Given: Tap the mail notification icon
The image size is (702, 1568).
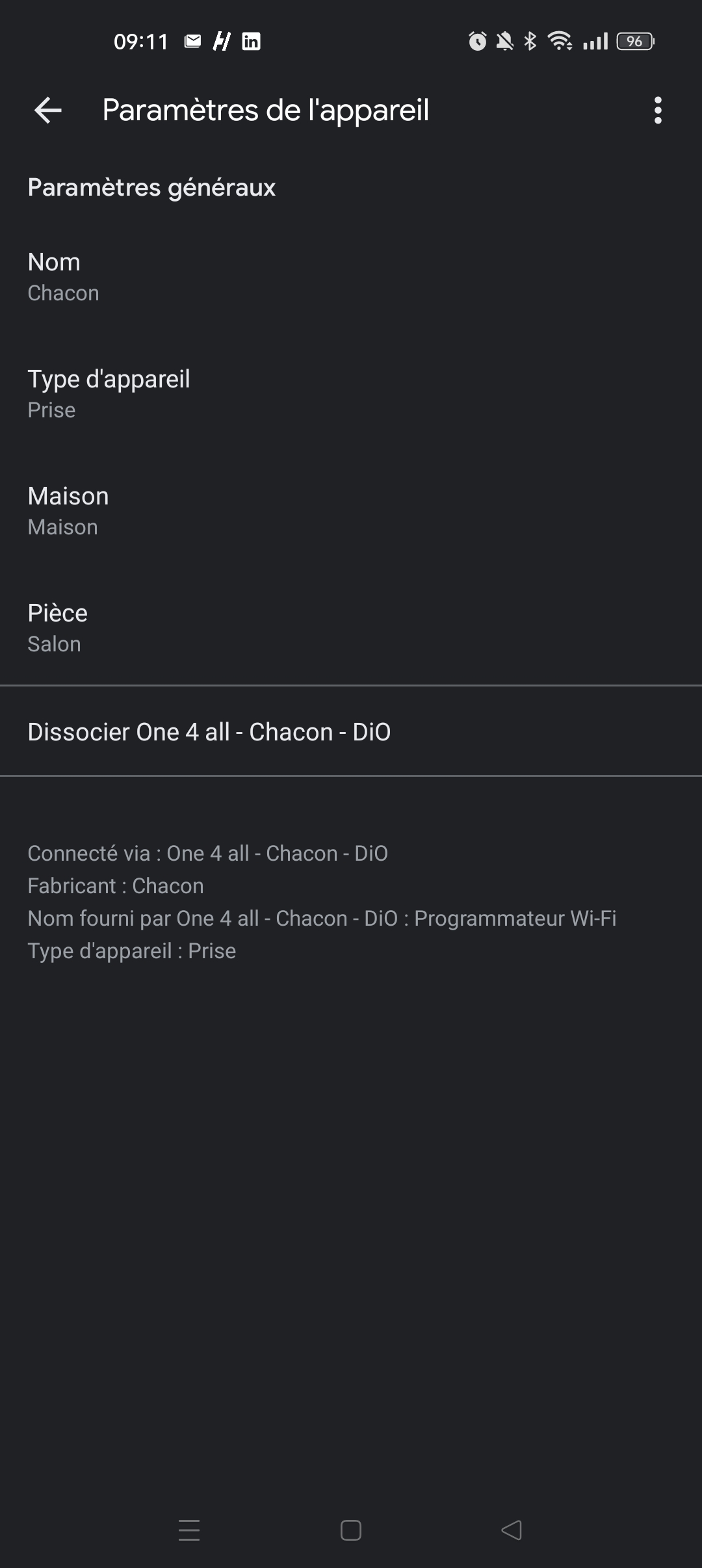Looking at the screenshot, I should point(192,42).
